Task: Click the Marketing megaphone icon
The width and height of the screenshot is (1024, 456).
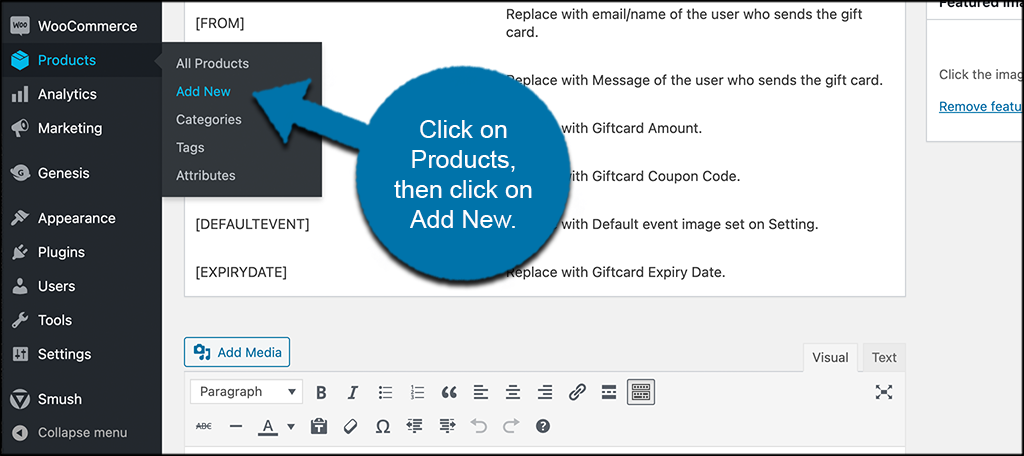Action: (20, 129)
